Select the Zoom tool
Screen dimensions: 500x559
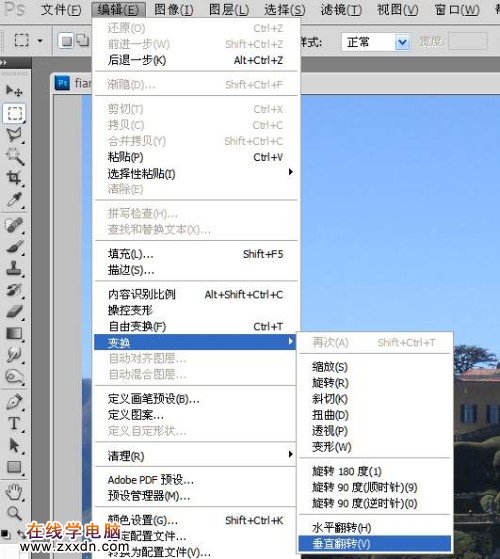click(14, 513)
